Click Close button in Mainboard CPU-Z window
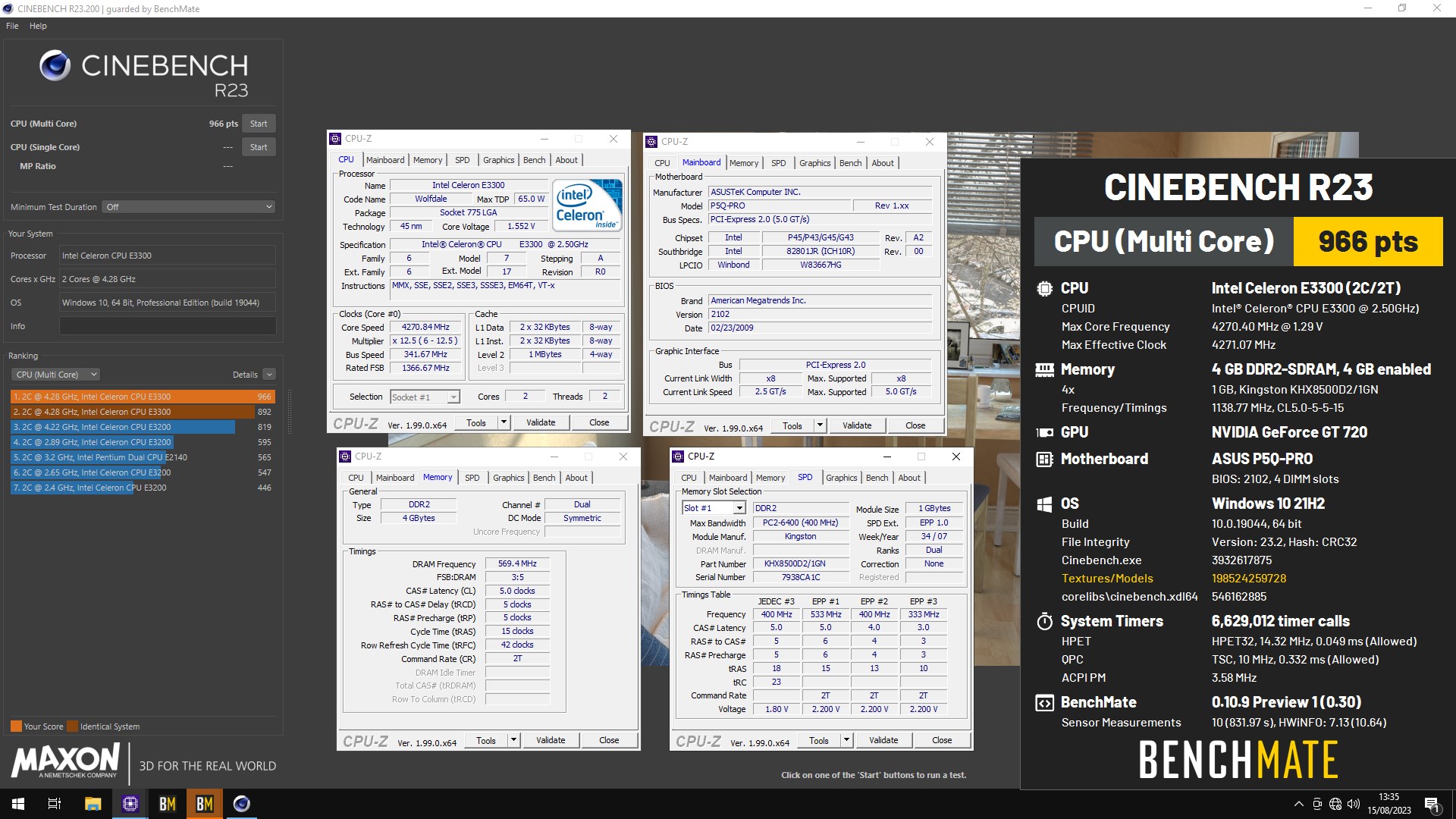Screen dimensions: 1456x819 [915, 426]
